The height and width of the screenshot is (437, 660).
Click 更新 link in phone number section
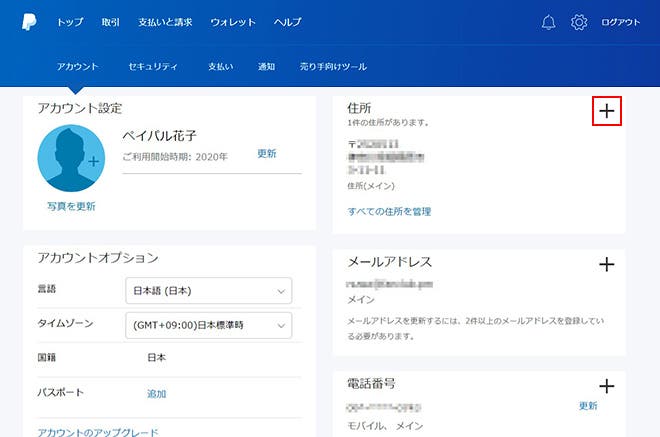(x=588, y=406)
